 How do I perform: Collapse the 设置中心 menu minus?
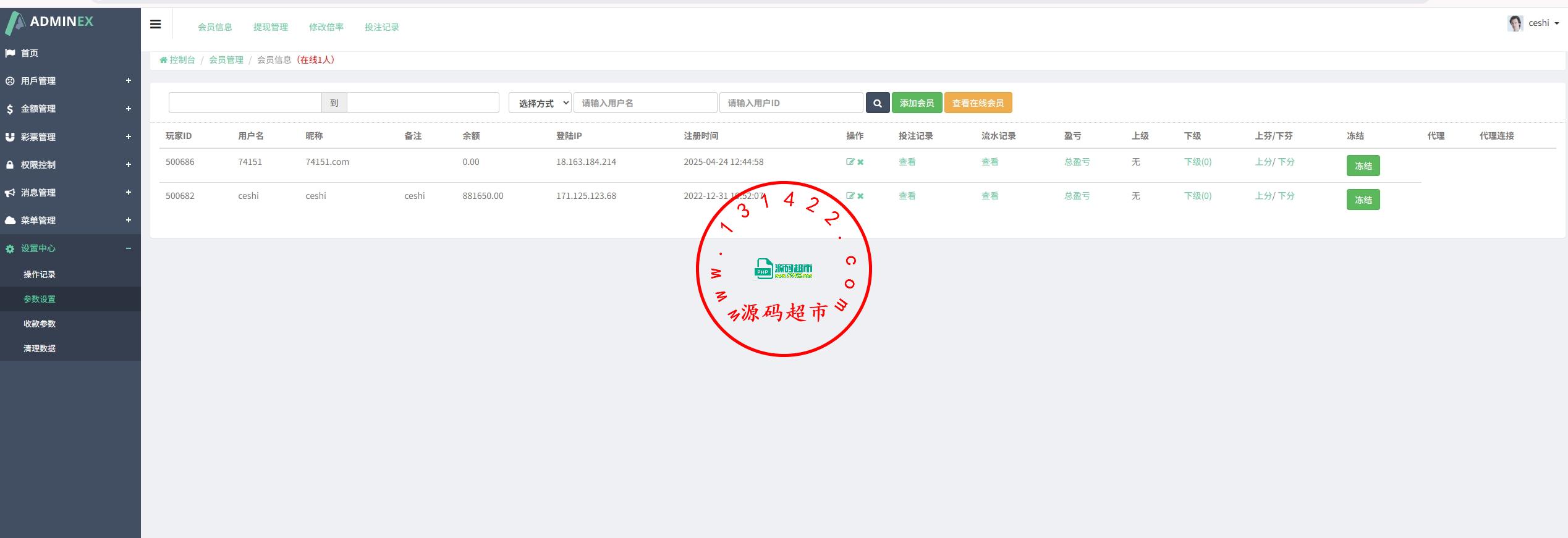click(x=129, y=248)
